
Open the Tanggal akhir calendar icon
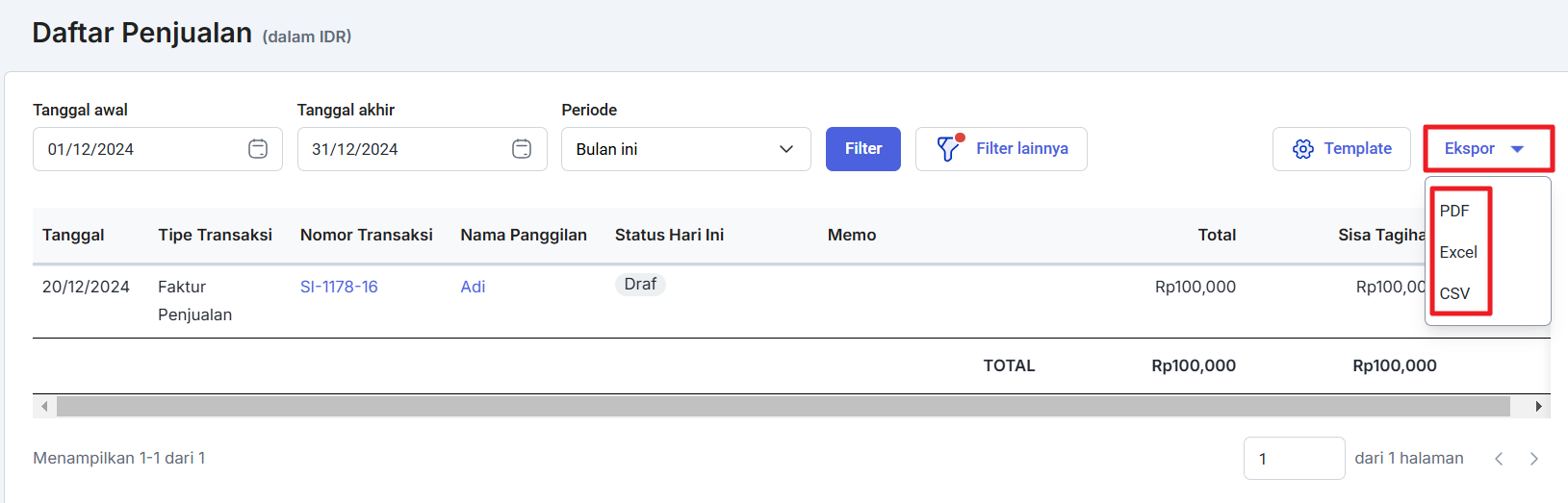522,149
